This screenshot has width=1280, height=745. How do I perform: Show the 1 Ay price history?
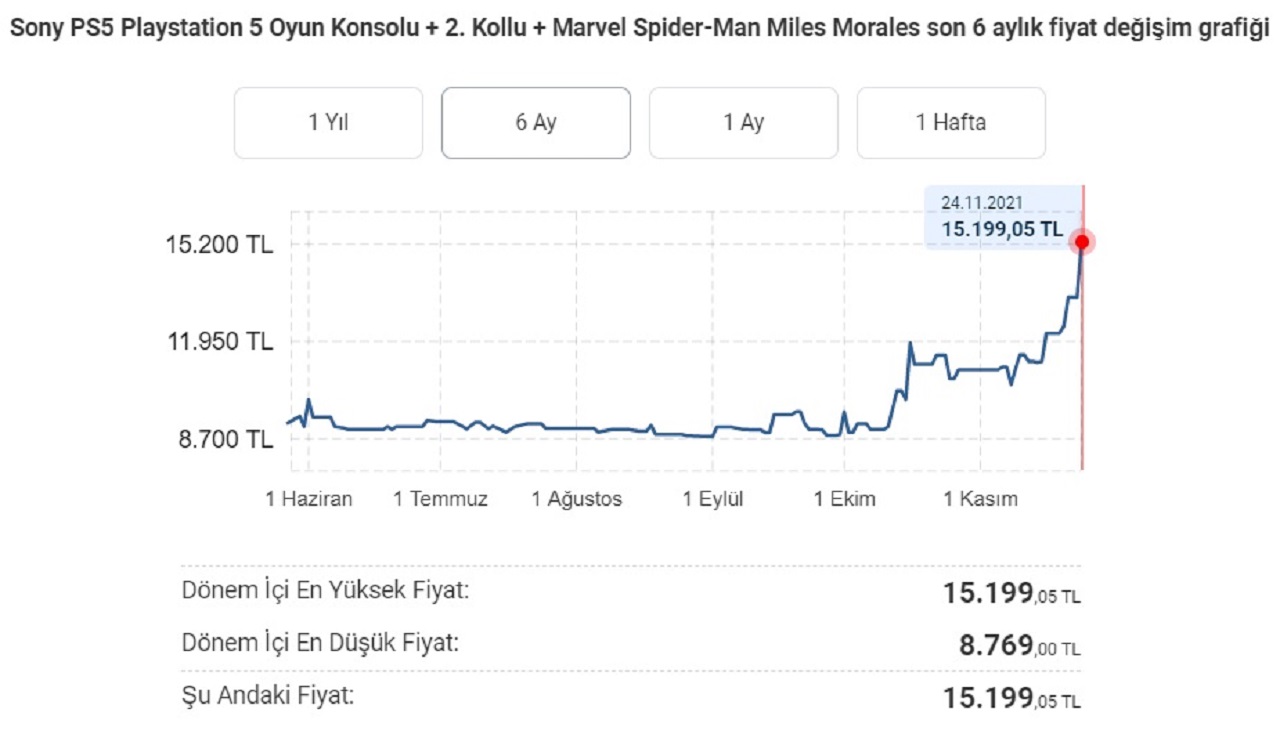click(743, 123)
